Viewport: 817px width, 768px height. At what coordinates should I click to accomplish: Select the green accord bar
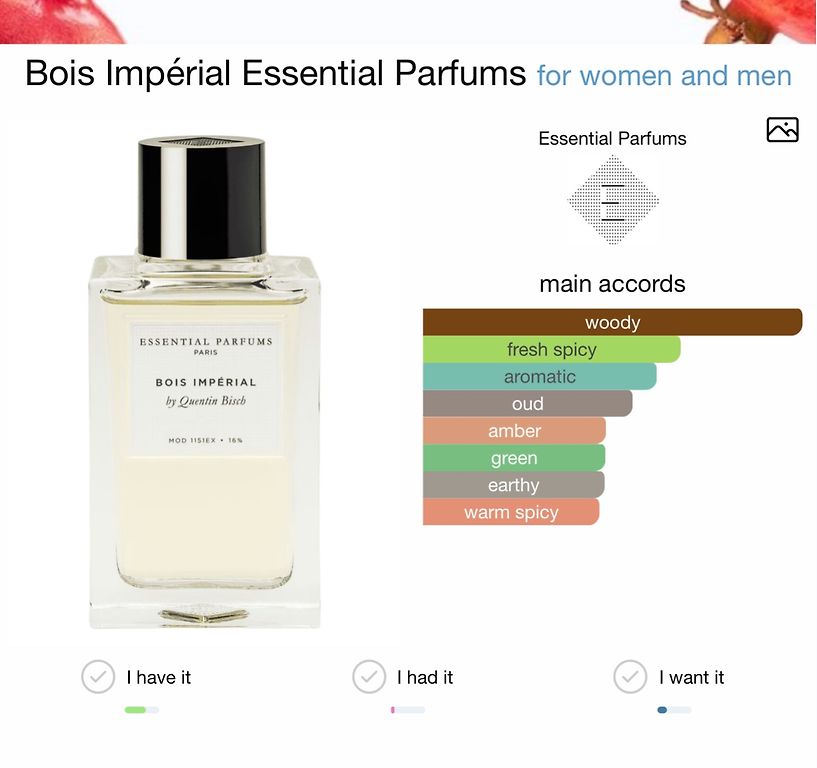[514, 457]
